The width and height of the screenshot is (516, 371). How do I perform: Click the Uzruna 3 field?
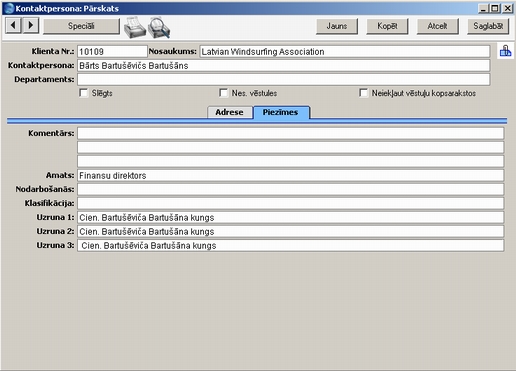tap(291, 245)
